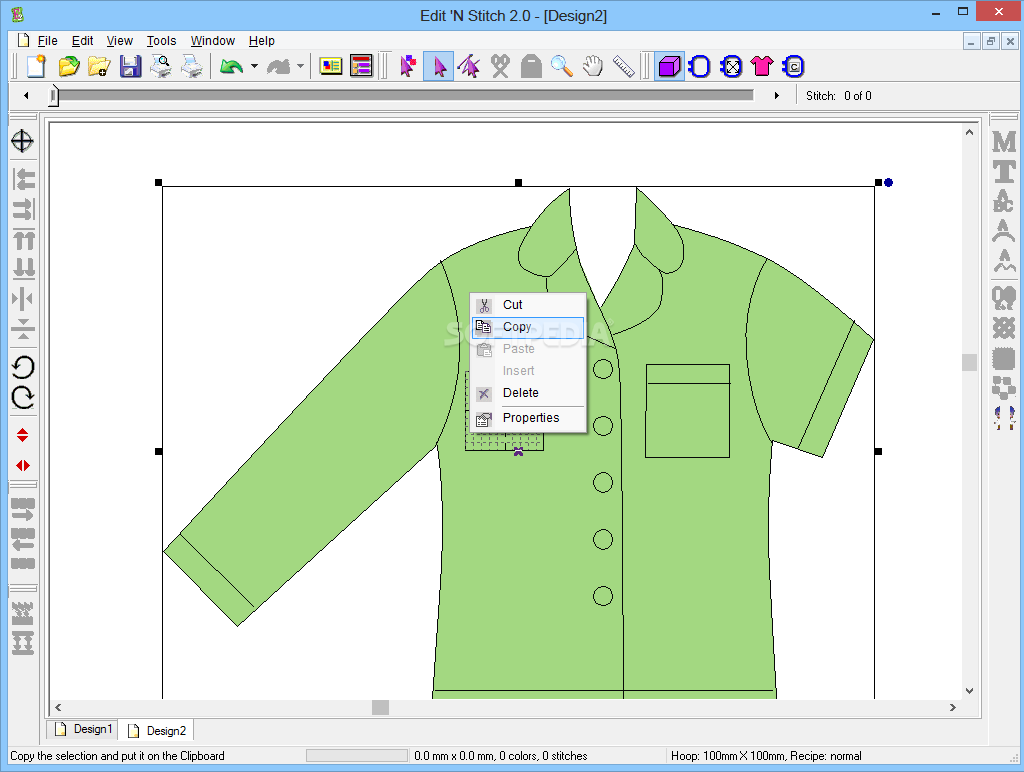The image size is (1024, 772).
Task: Select the Pan hand tool
Action: tap(592, 66)
